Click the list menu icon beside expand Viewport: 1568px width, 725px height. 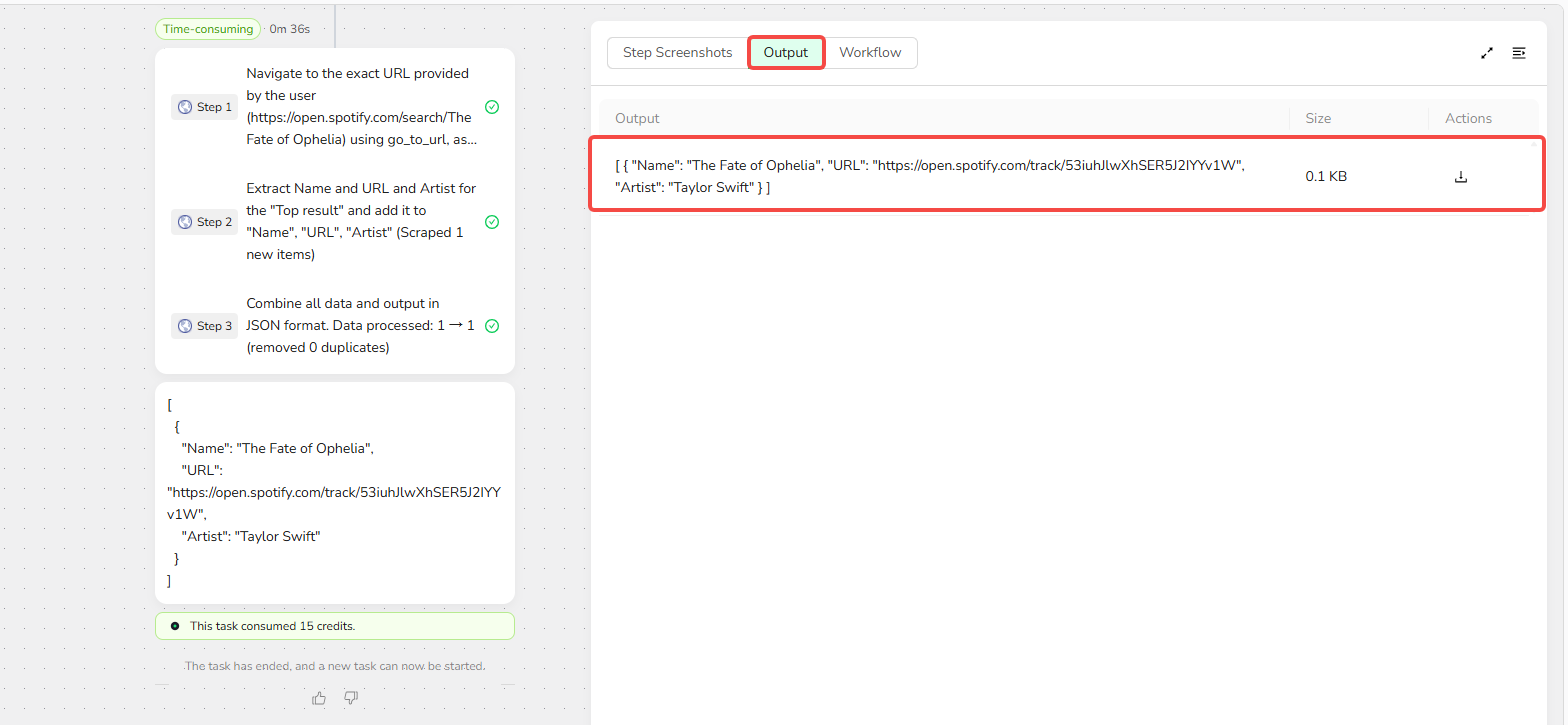[x=1519, y=53]
